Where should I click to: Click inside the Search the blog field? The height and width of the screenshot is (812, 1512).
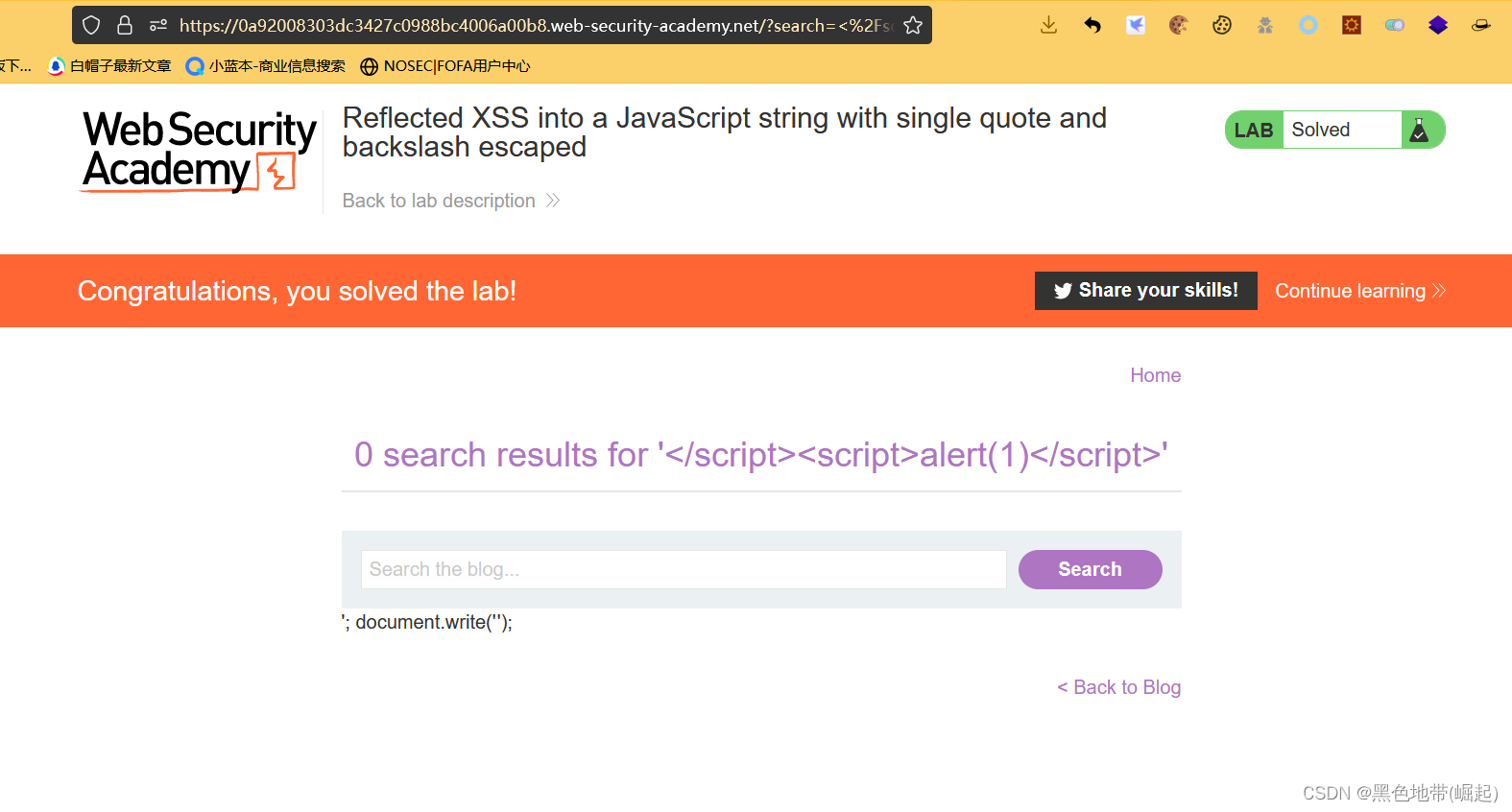(x=684, y=569)
